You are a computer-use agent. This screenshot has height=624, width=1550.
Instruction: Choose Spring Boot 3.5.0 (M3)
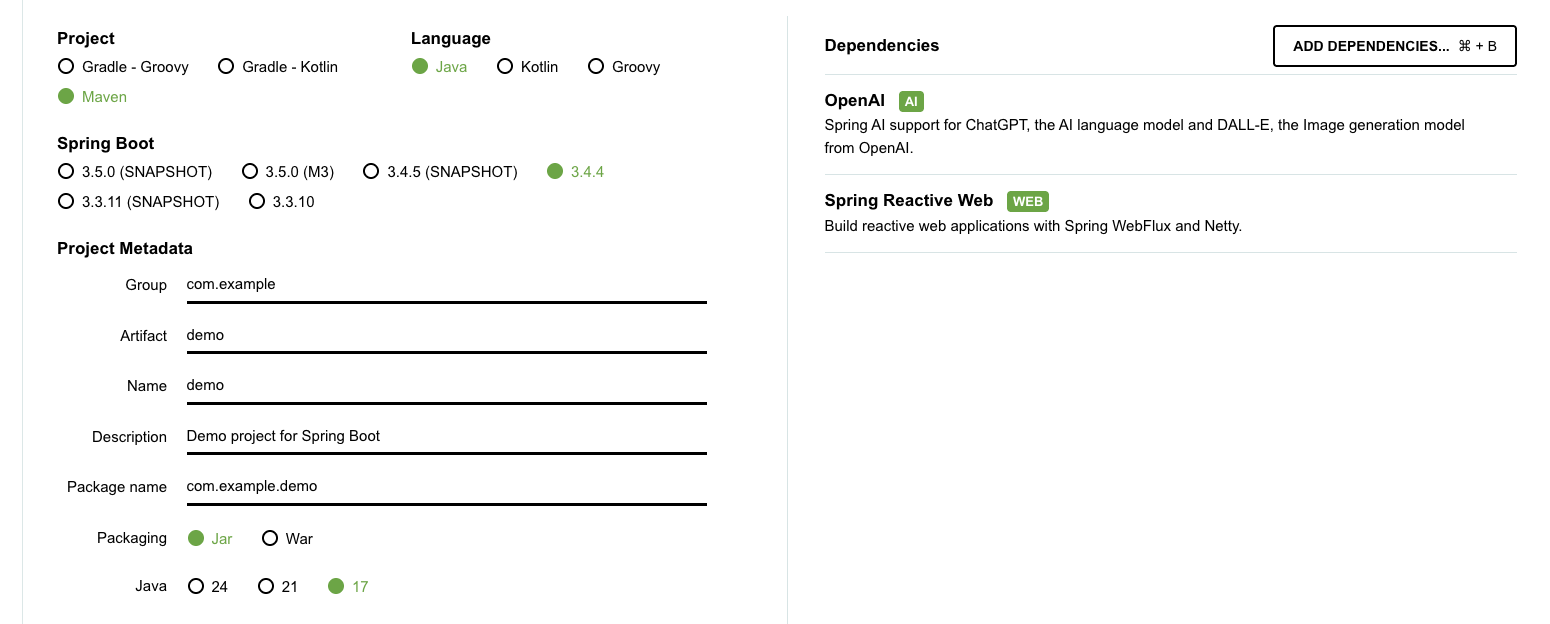(x=250, y=172)
